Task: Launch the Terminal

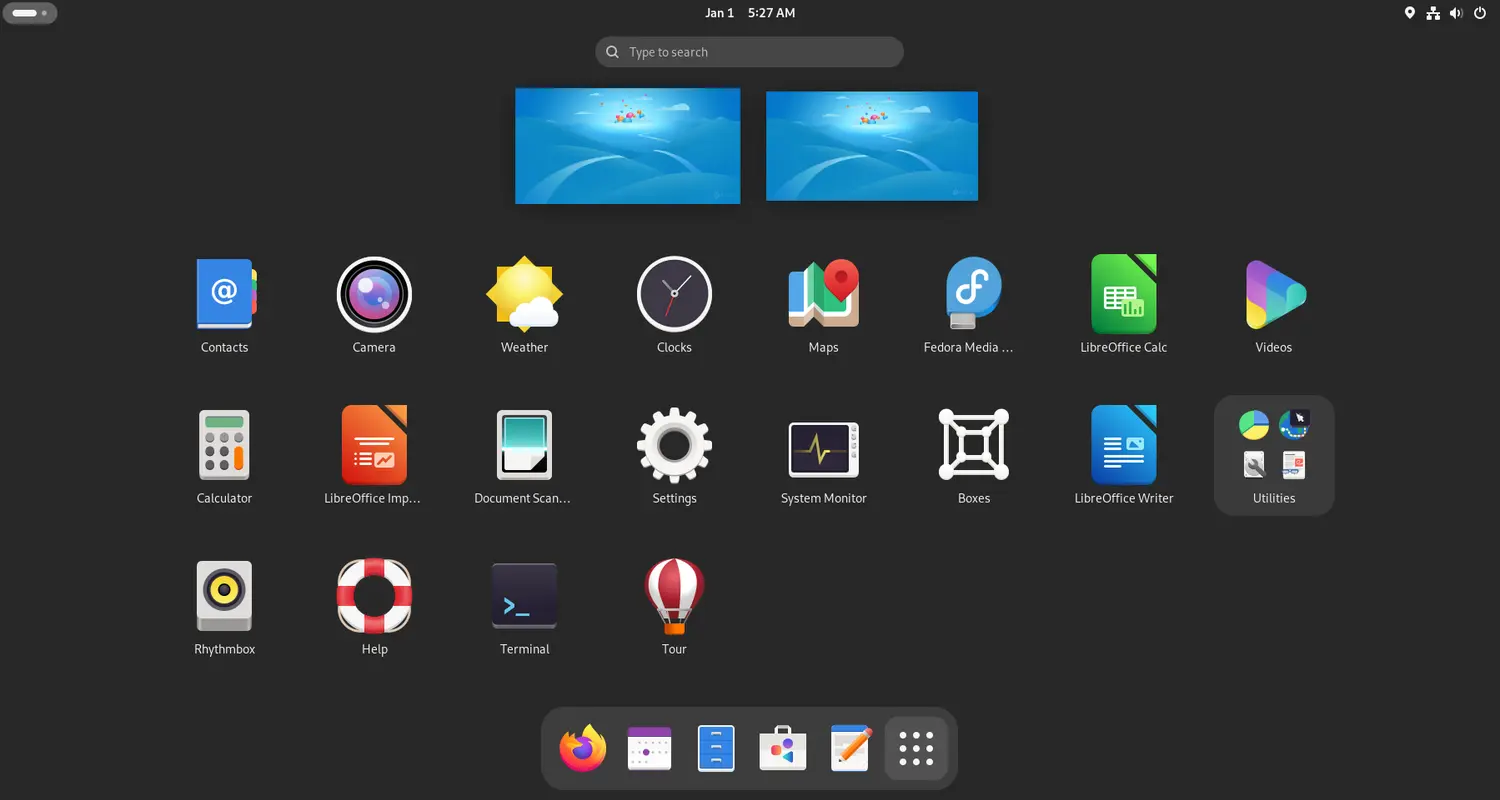Action: point(524,596)
